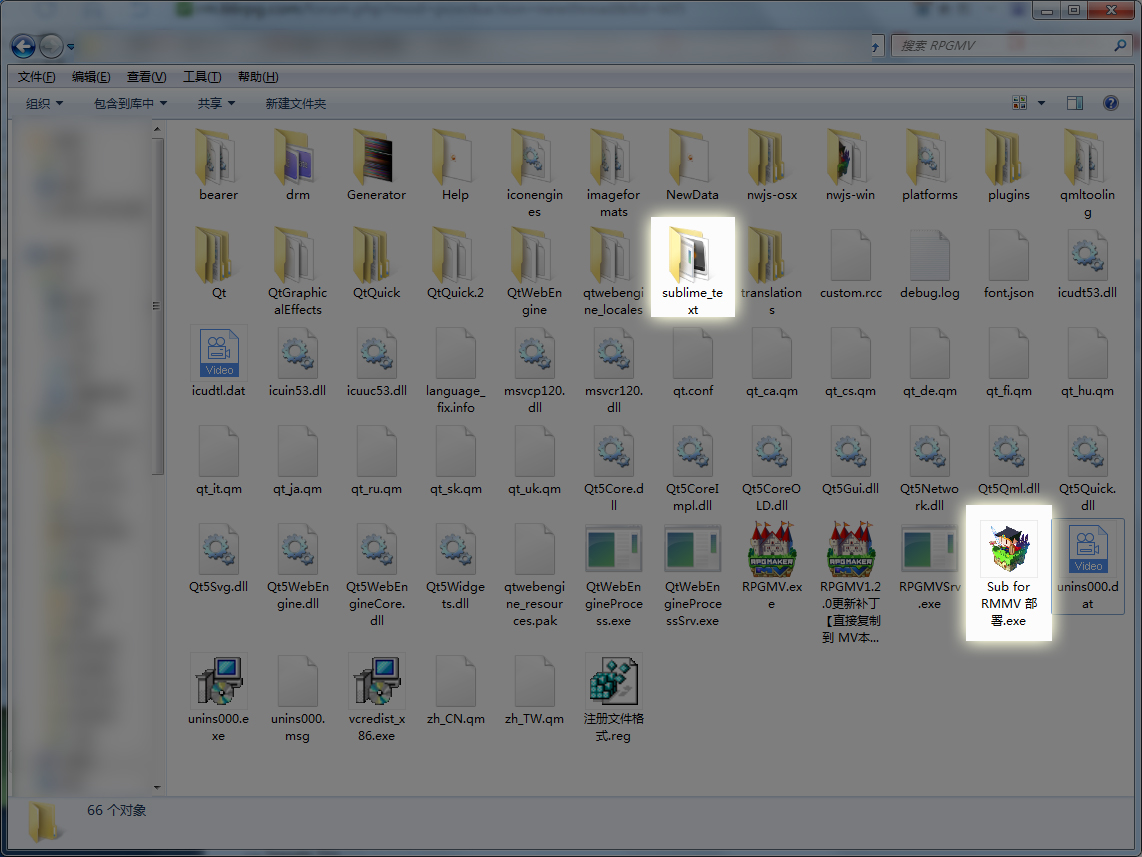The width and height of the screenshot is (1142, 857).
Task: Toggle the preview pane button
Action: [x=1075, y=103]
